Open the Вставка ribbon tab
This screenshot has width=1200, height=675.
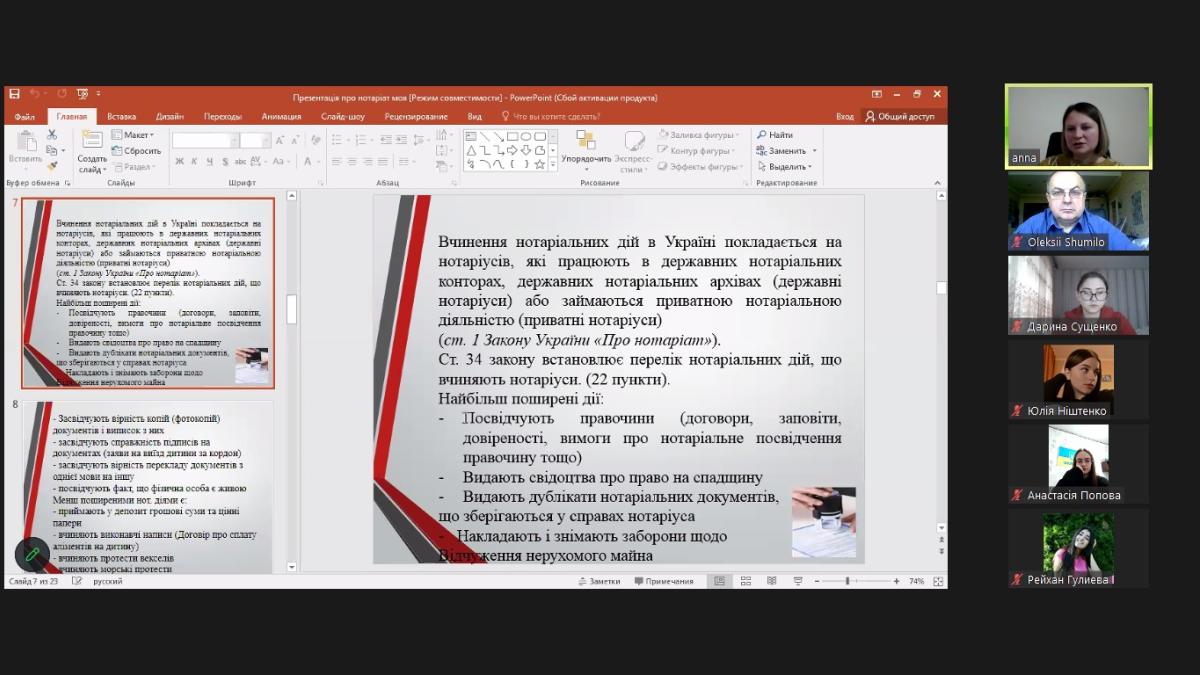click(121, 116)
